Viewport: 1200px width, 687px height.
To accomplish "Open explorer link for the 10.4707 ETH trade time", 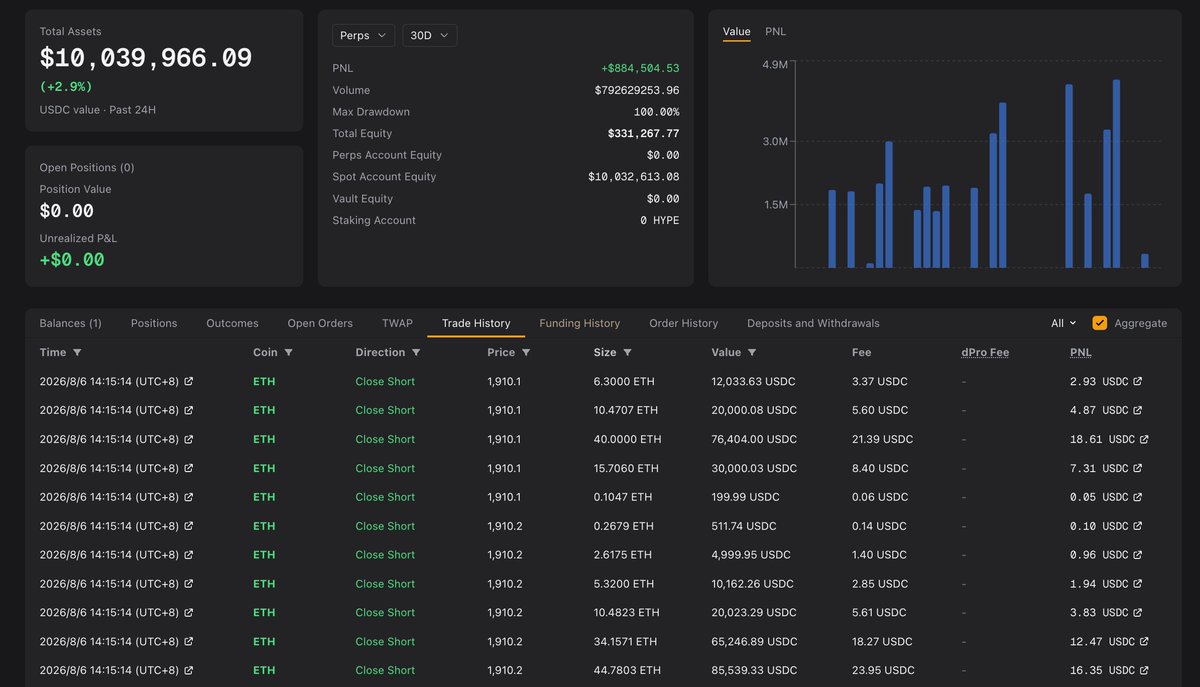I will coord(189,410).
